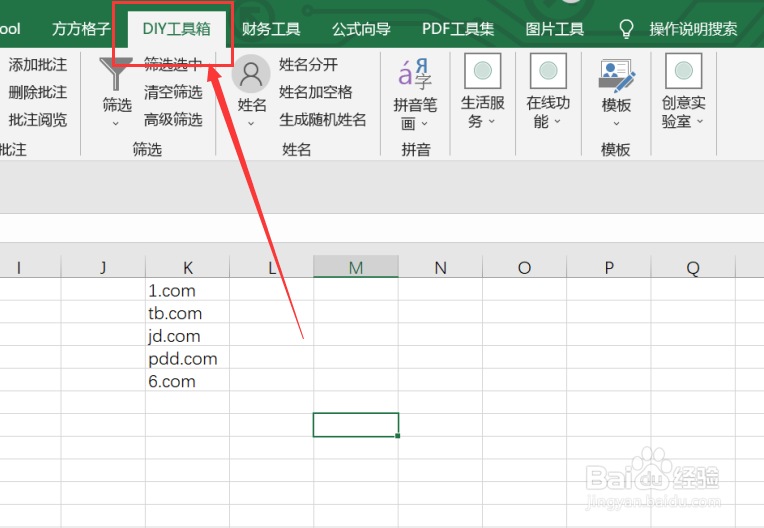Click 姓名分开 button

pyautogui.click(x=308, y=64)
